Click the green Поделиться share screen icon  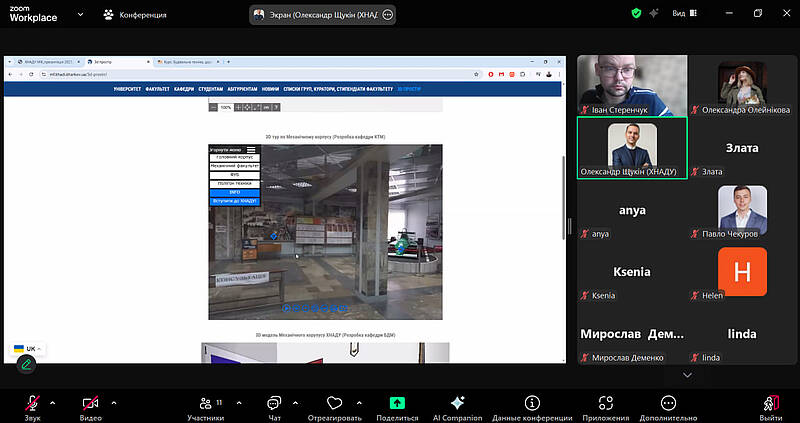[x=397, y=402]
